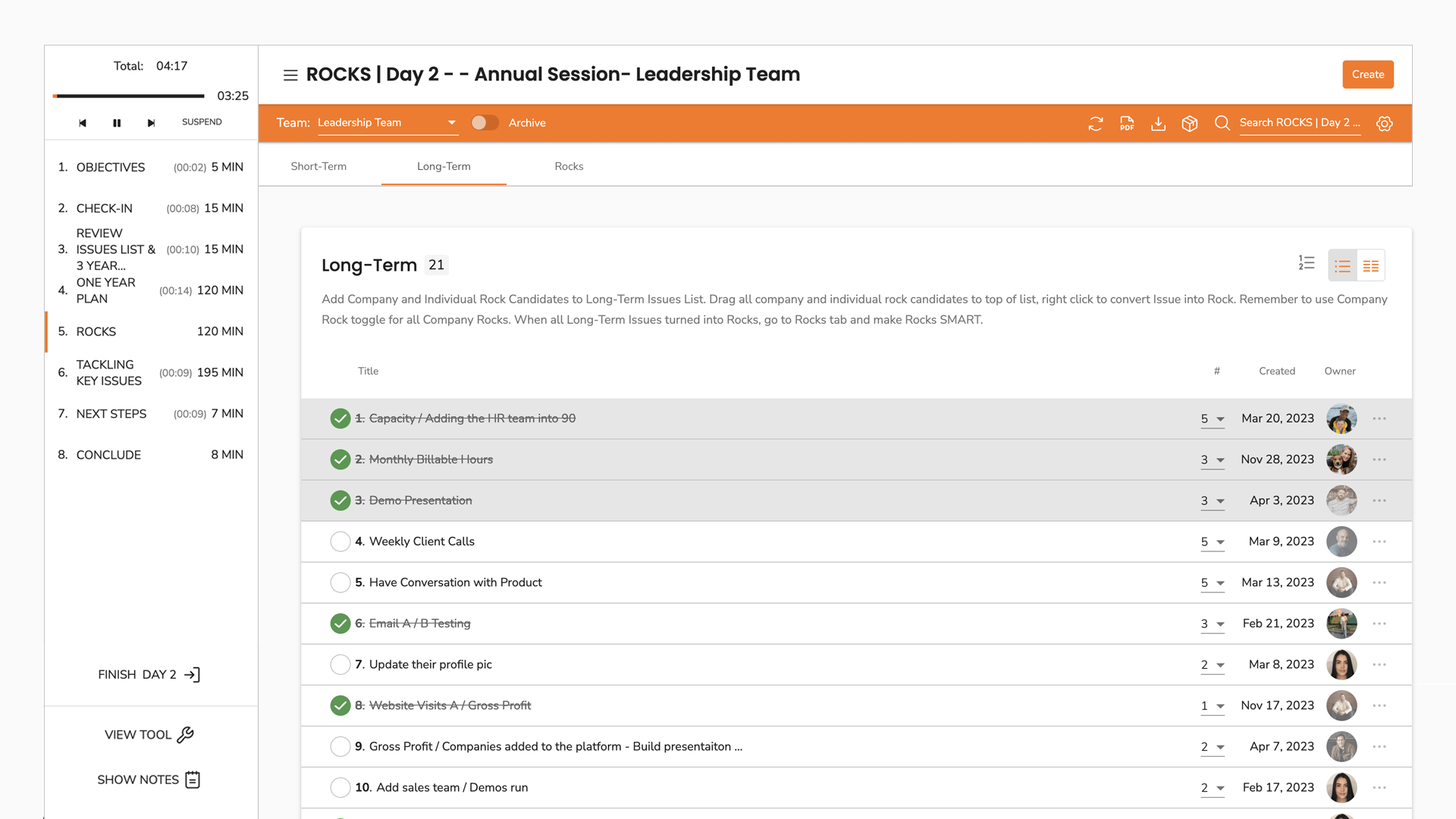This screenshot has width=1456, height=819.
Task: Open the Short-Term tab
Action: point(318,166)
